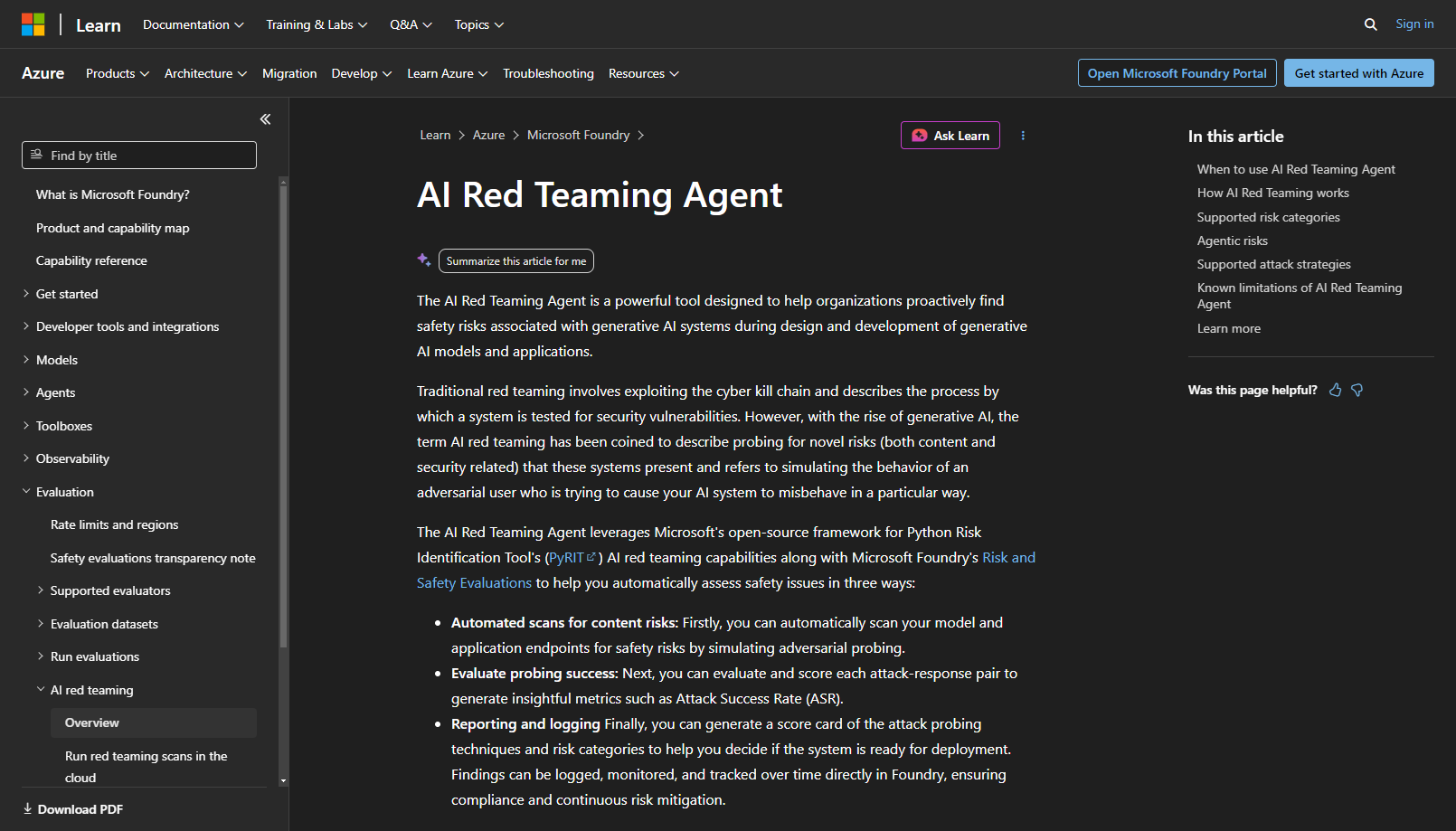The height and width of the screenshot is (831, 1456).
Task: Go to Migration page
Action: [x=289, y=73]
